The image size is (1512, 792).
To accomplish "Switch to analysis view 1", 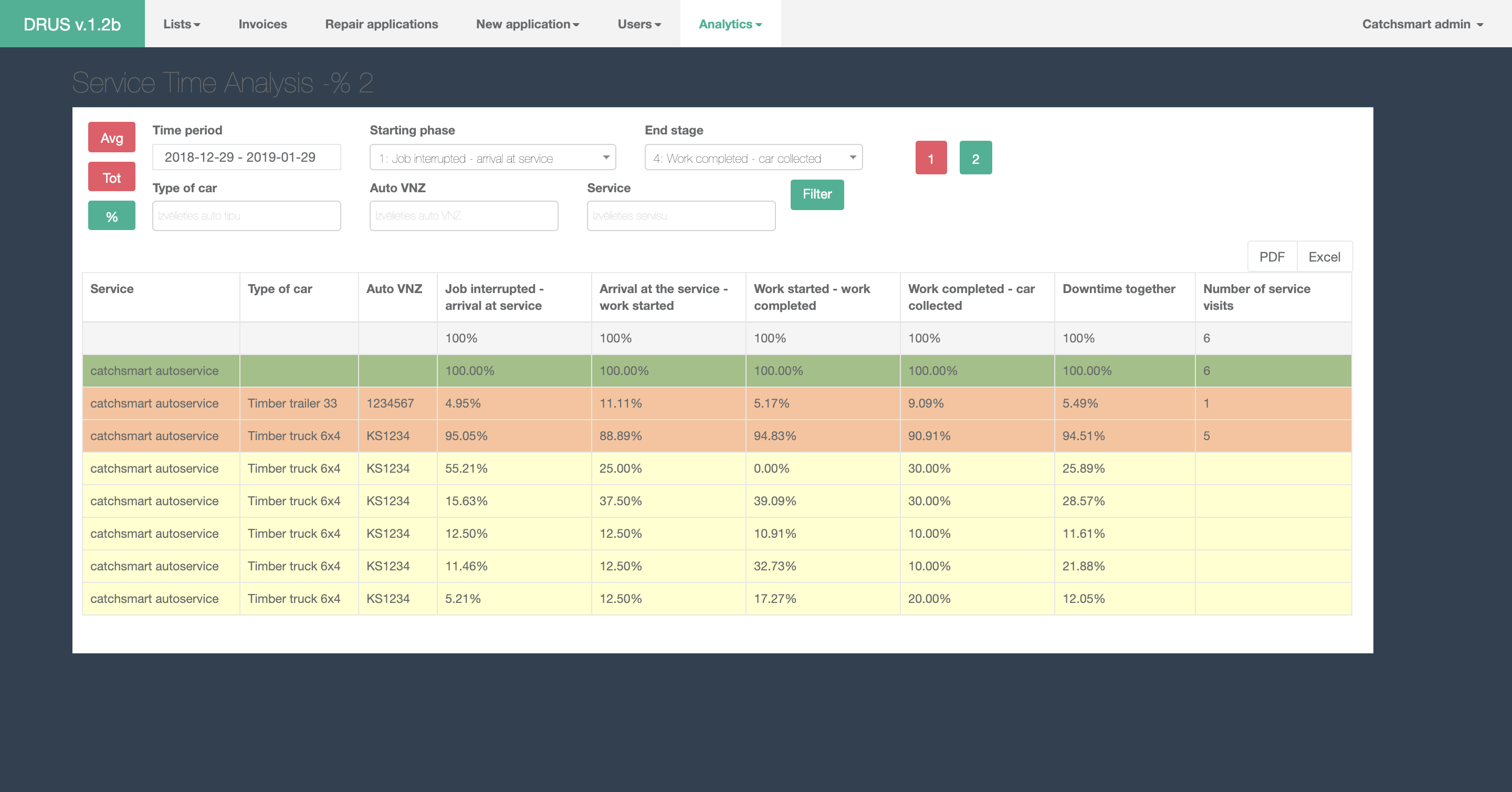I will pyautogui.click(x=931, y=158).
